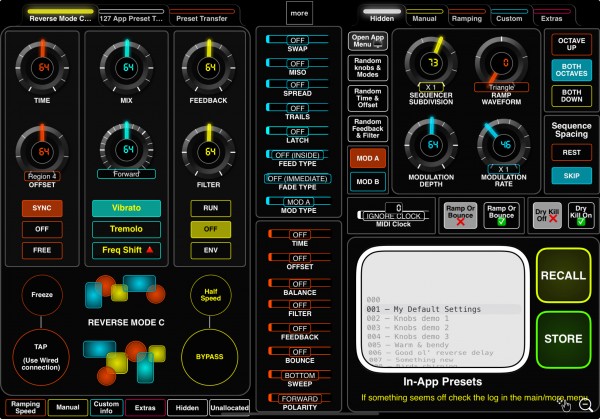This screenshot has height=419, width=600.
Task: Adjust the MIX knob
Action: [127, 68]
